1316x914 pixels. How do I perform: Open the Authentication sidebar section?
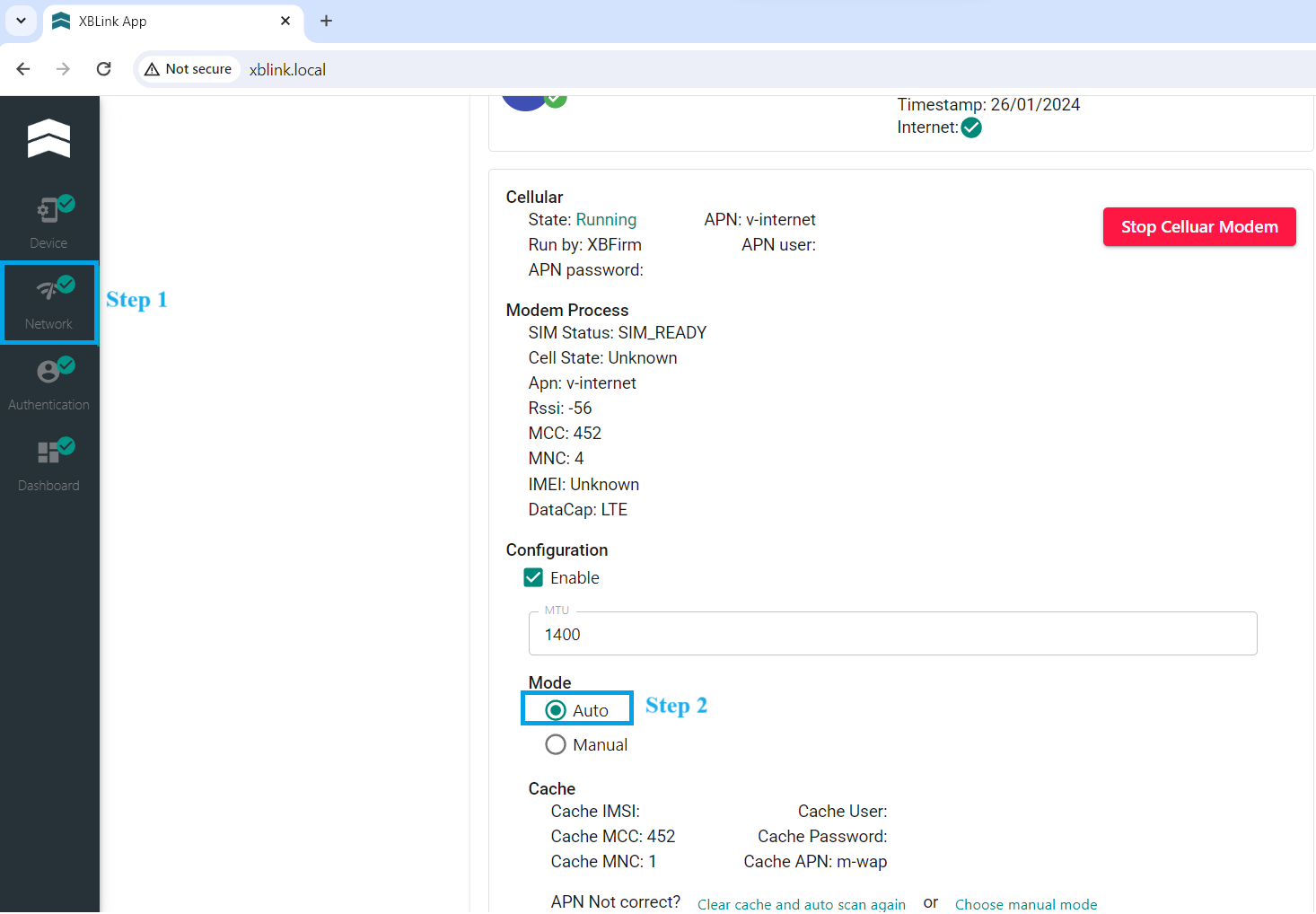[48, 383]
